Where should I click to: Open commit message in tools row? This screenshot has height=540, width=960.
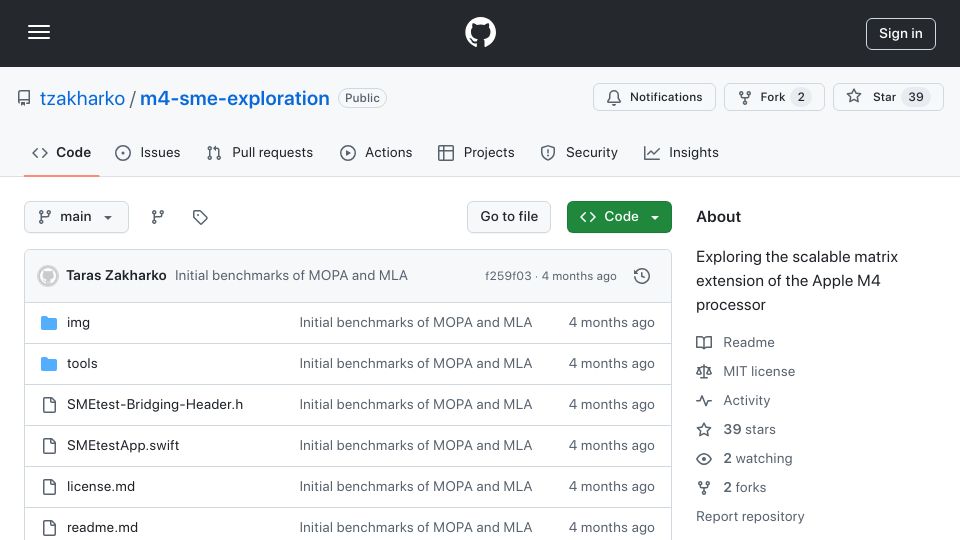[416, 364]
